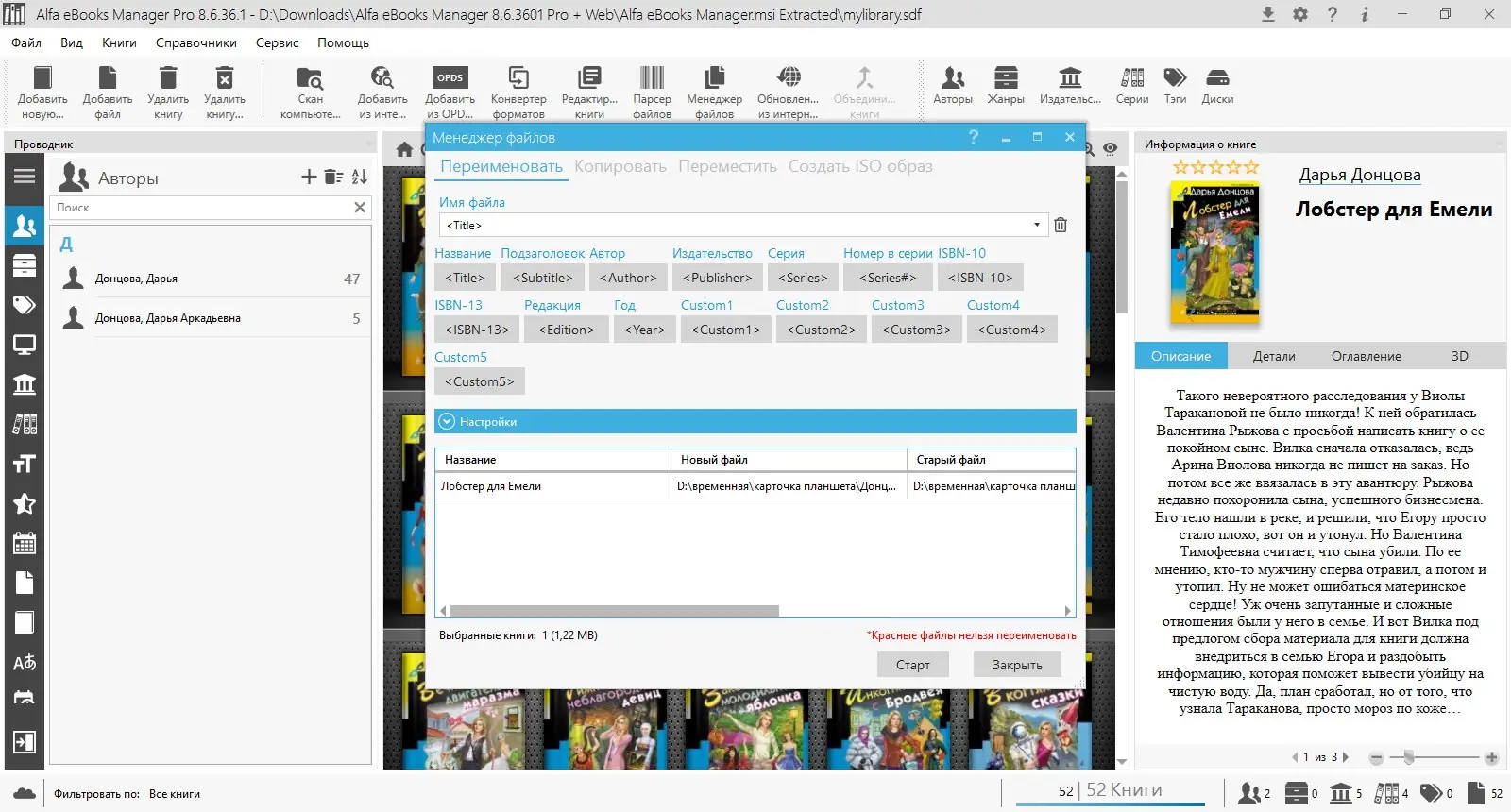The image size is (1511, 812).
Task: Select author Донцова, Дарья Аркадьевна
Action: (212, 318)
